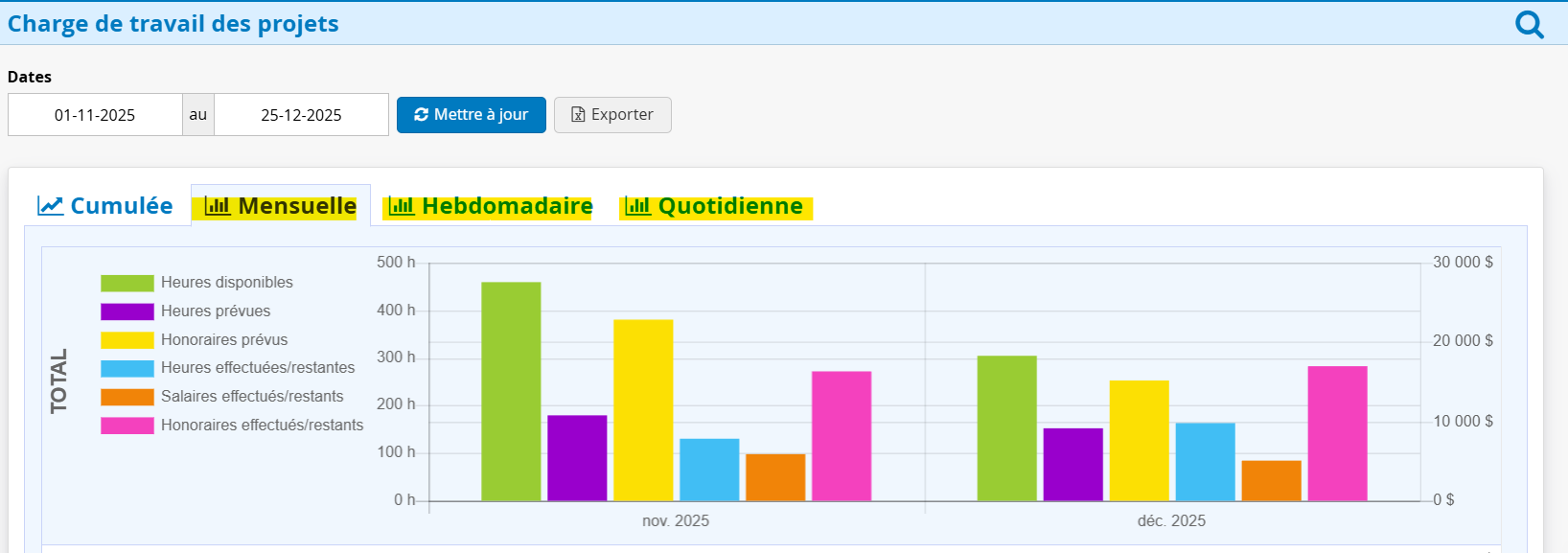Toggle Heures prévues purple legend swatch

coord(127,311)
